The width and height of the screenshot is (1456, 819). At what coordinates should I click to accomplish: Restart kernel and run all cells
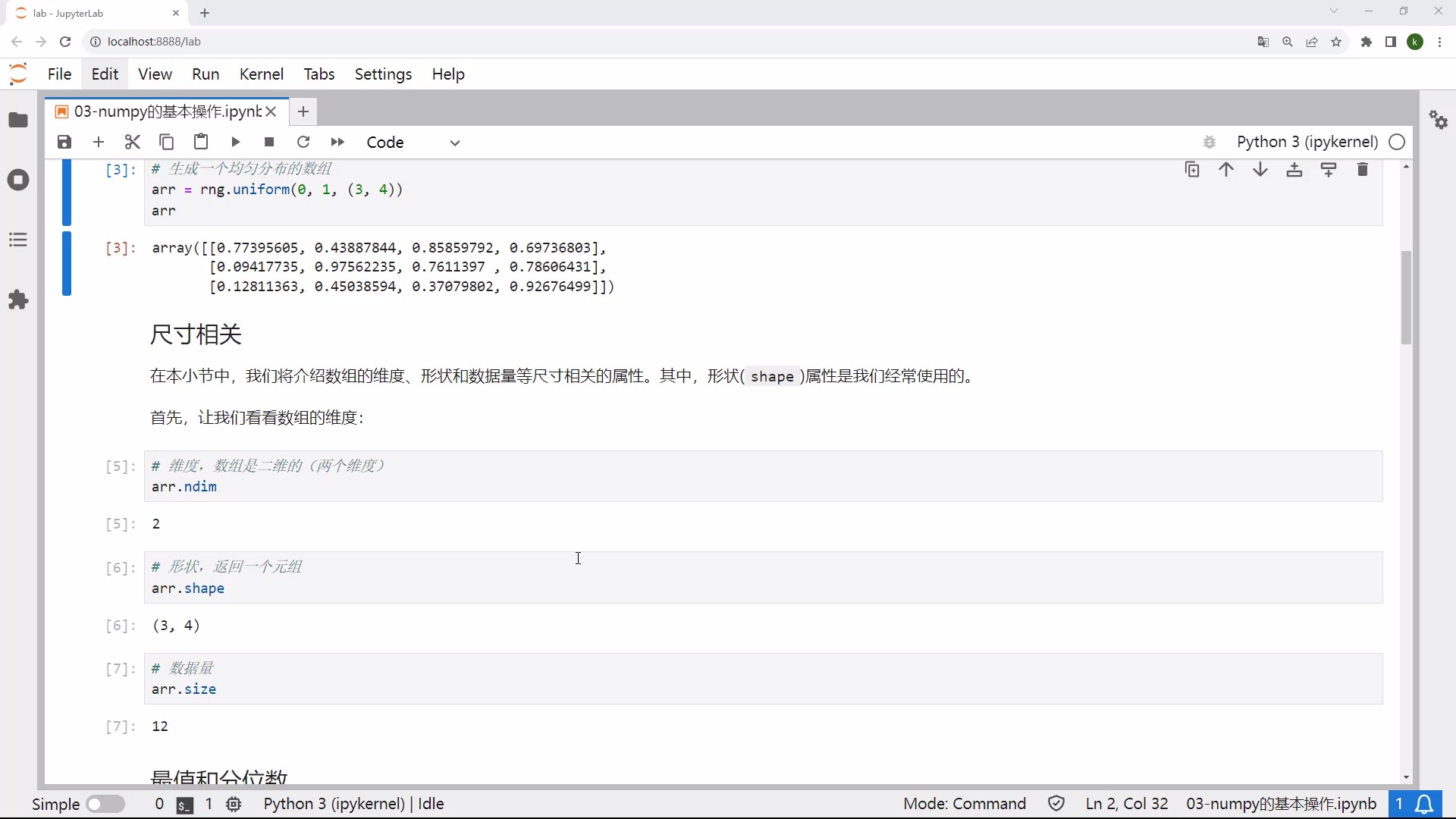coord(337,143)
